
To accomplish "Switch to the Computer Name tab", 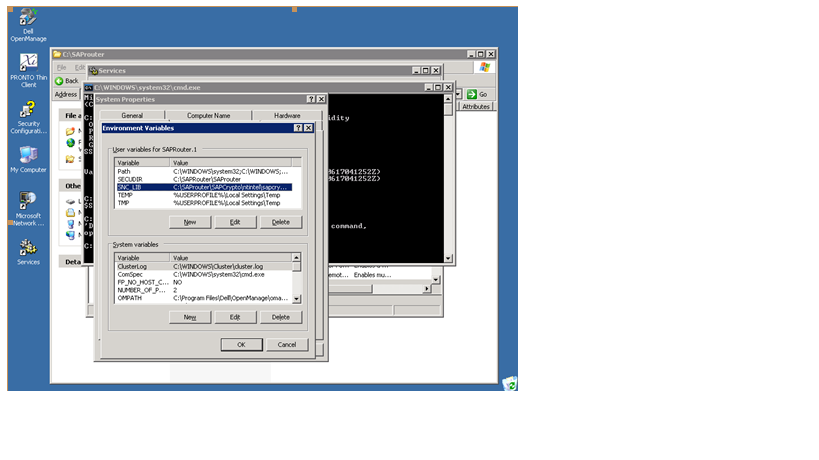I will (x=208, y=115).
